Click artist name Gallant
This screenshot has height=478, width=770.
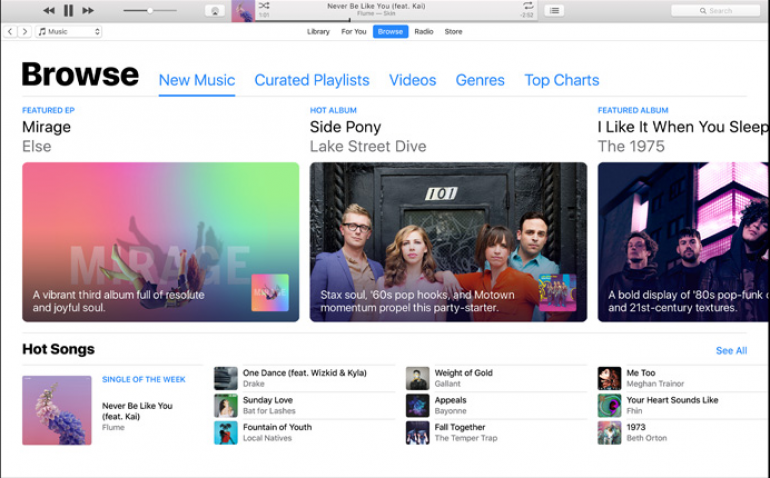click(447, 384)
